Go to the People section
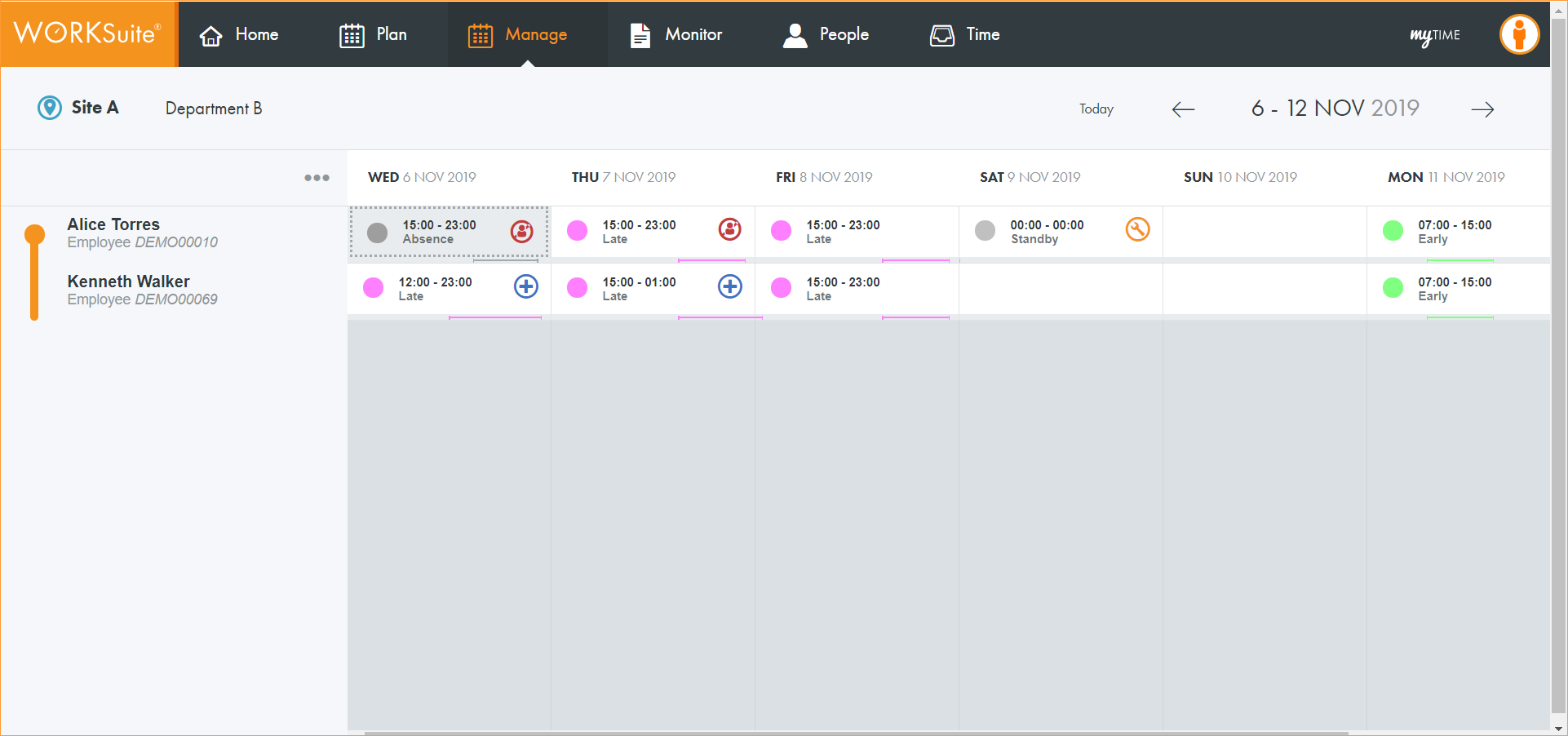The width and height of the screenshot is (1568, 736). [x=826, y=34]
